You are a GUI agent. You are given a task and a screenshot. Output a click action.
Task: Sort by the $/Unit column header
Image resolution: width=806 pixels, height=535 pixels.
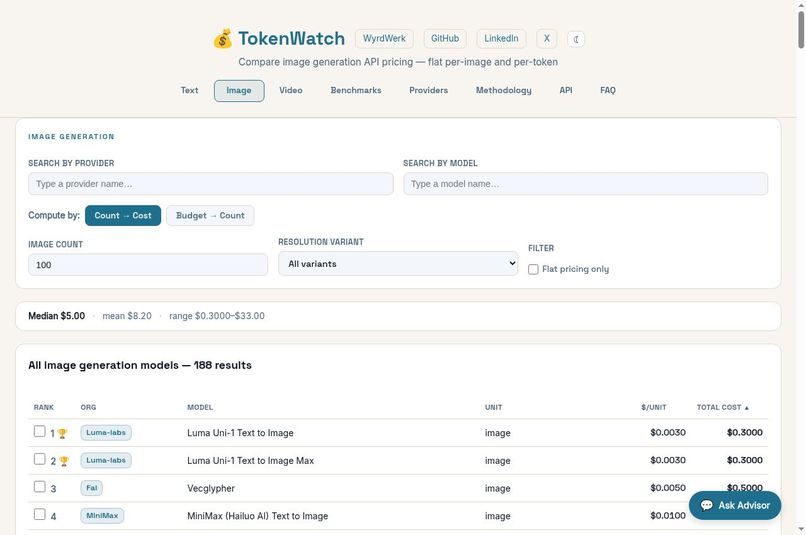[653, 407]
